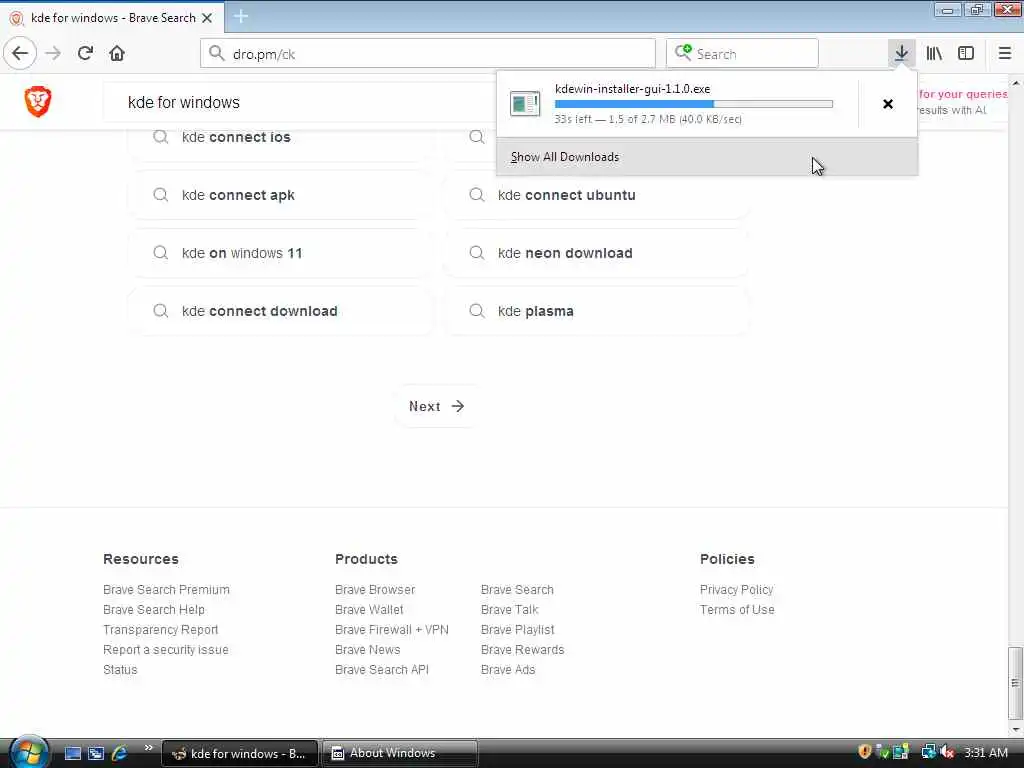The height and width of the screenshot is (768, 1024).
Task: Open the hamburger application menu
Action: 1004,53
